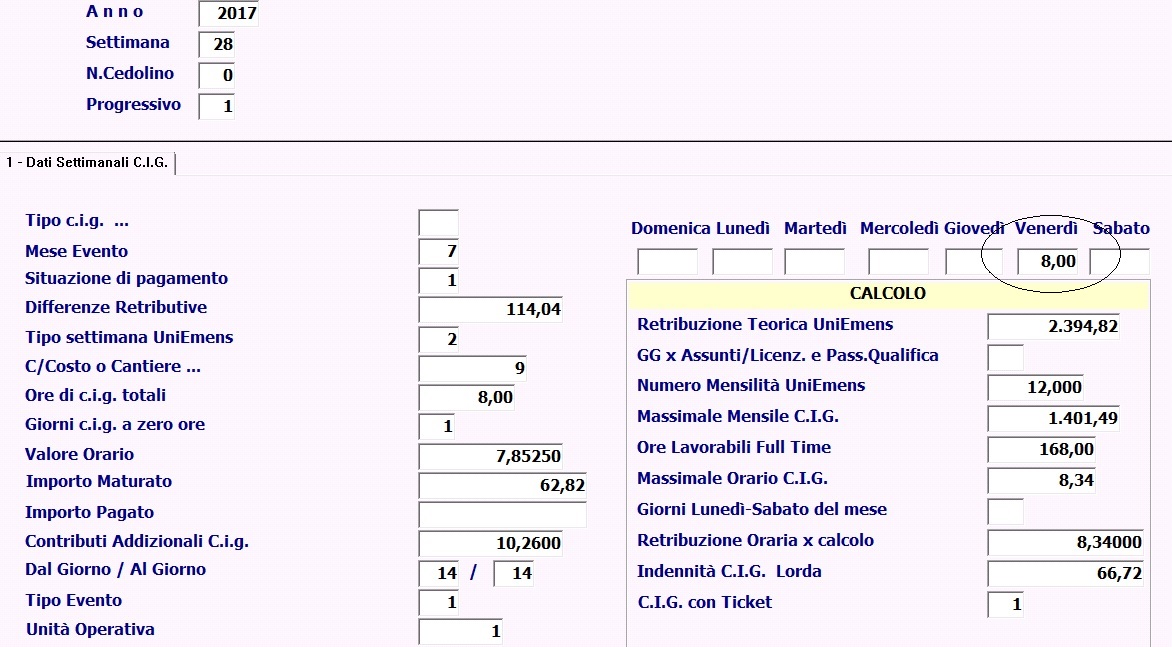Focus the empty Lunedì hours box

coord(742,263)
